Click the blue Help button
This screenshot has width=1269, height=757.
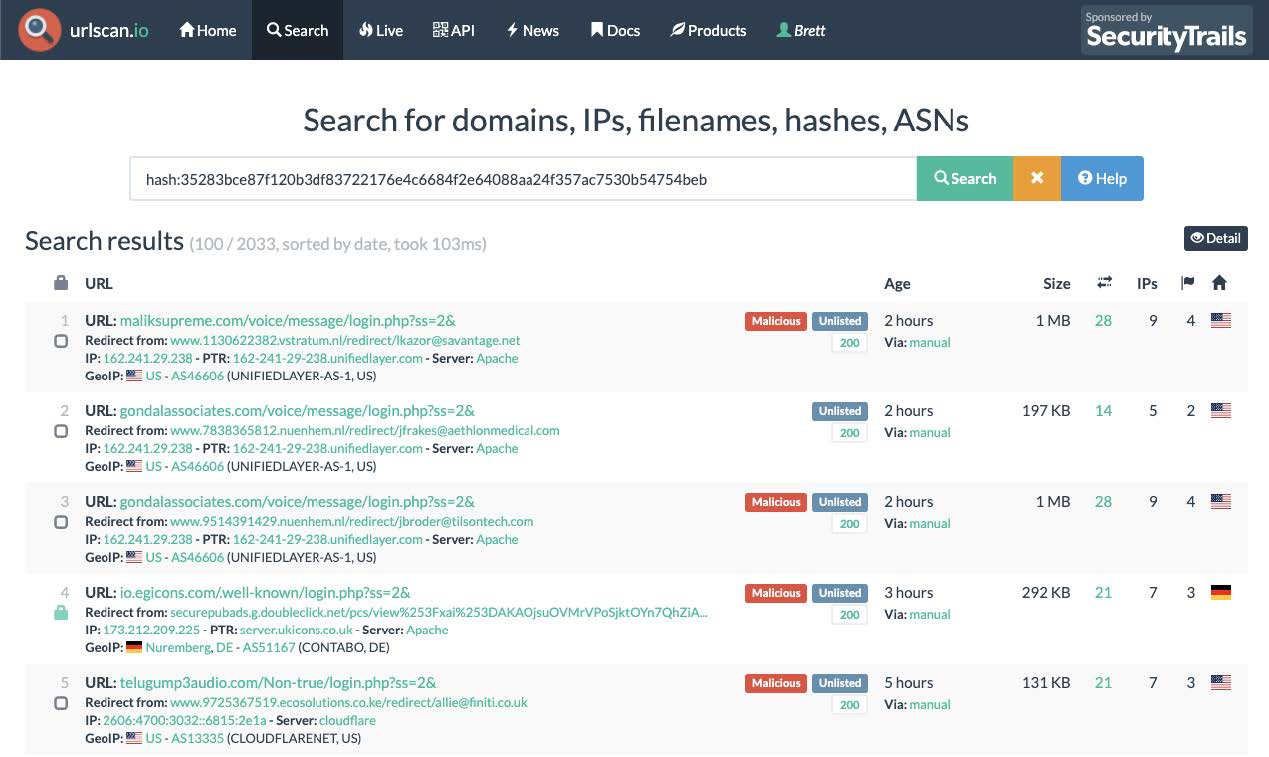(x=1102, y=178)
